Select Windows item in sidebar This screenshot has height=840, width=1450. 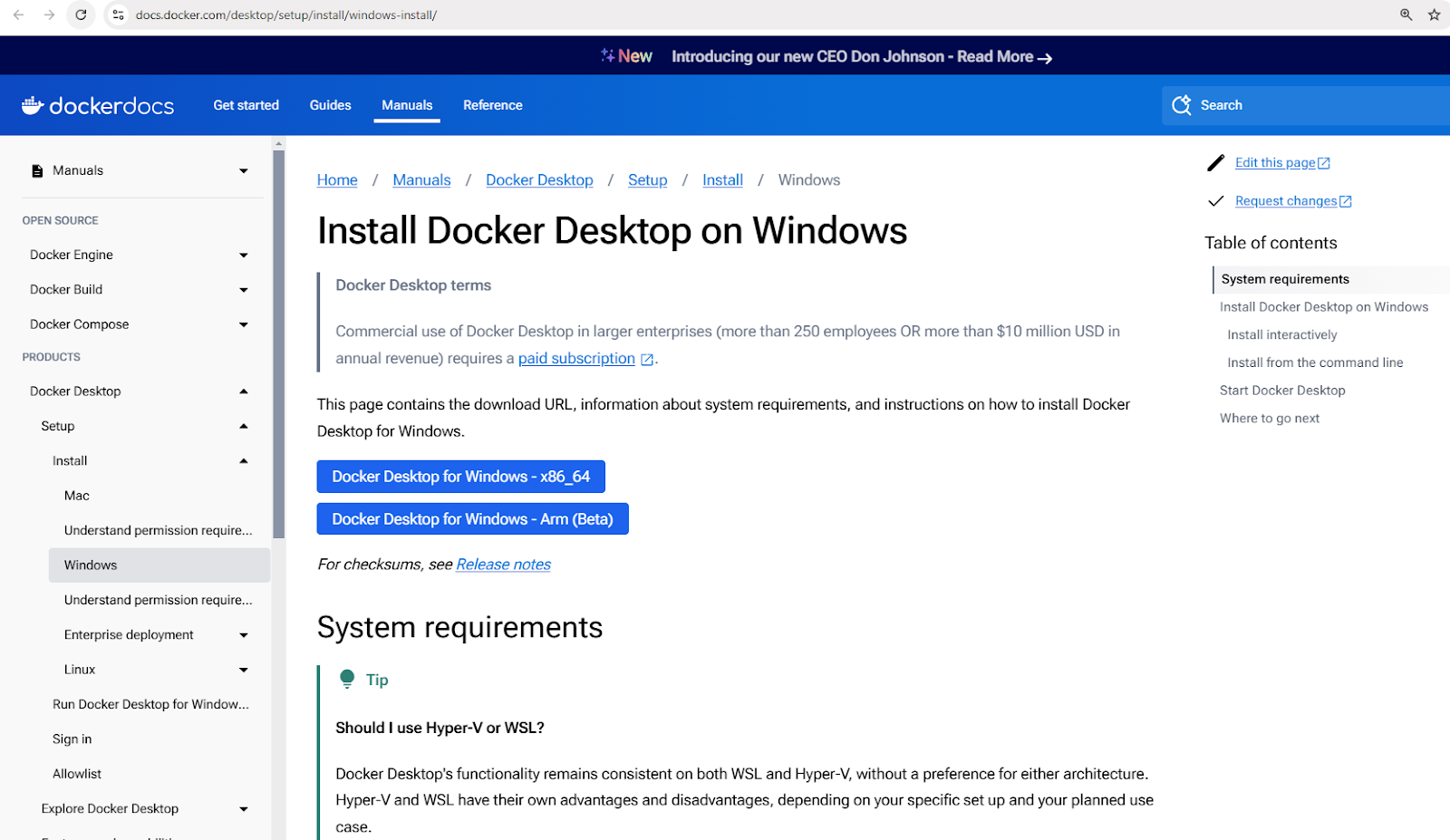[159, 565]
